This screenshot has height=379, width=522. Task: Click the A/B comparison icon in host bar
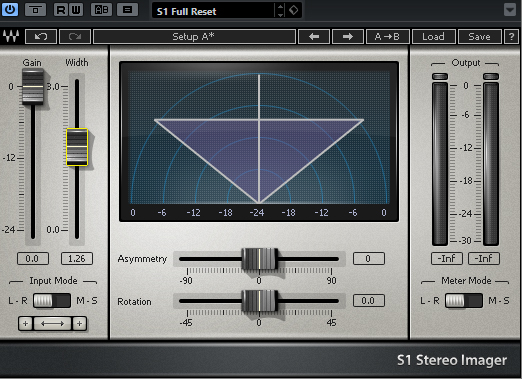coord(101,10)
